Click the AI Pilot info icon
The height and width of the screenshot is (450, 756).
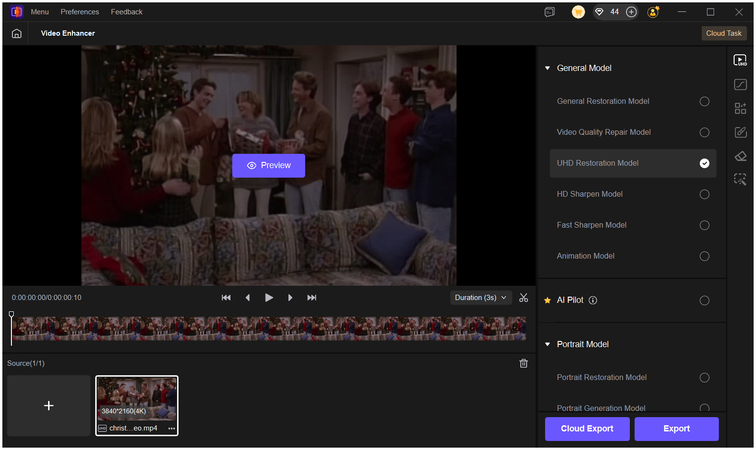[x=593, y=300]
